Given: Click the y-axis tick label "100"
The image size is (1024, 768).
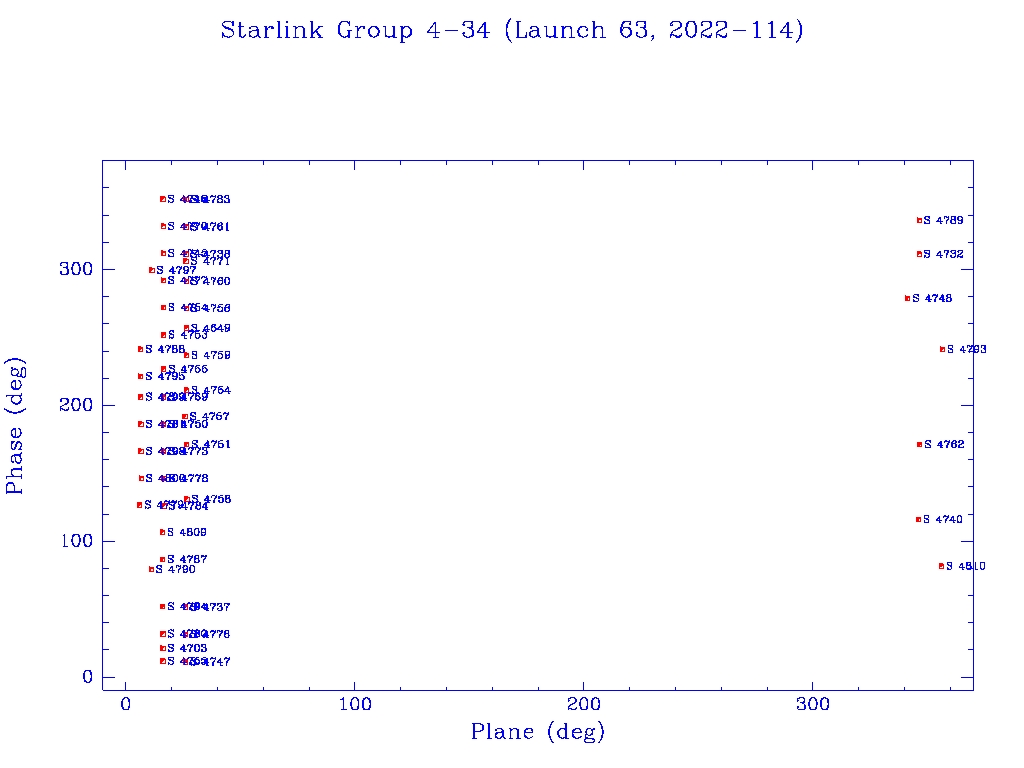Looking at the screenshot, I should (76, 541).
